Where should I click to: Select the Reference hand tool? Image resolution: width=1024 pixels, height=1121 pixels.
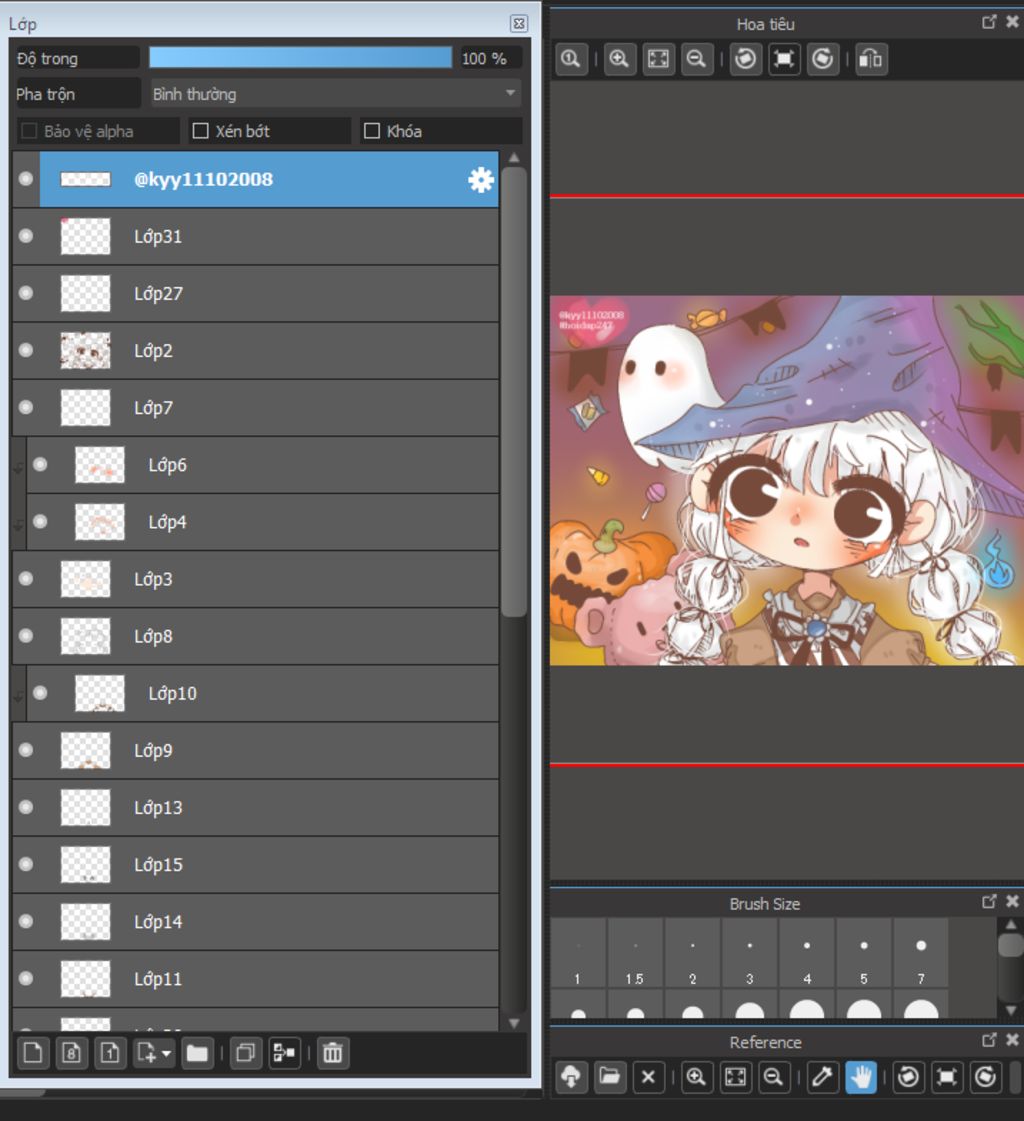[861, 1077]
